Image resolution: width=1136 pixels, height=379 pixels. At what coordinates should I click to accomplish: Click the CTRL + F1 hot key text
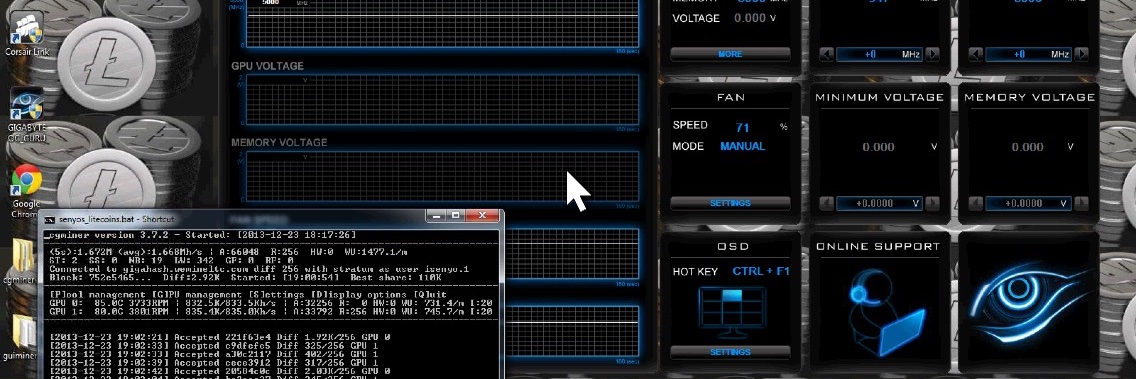coord(761,272)
